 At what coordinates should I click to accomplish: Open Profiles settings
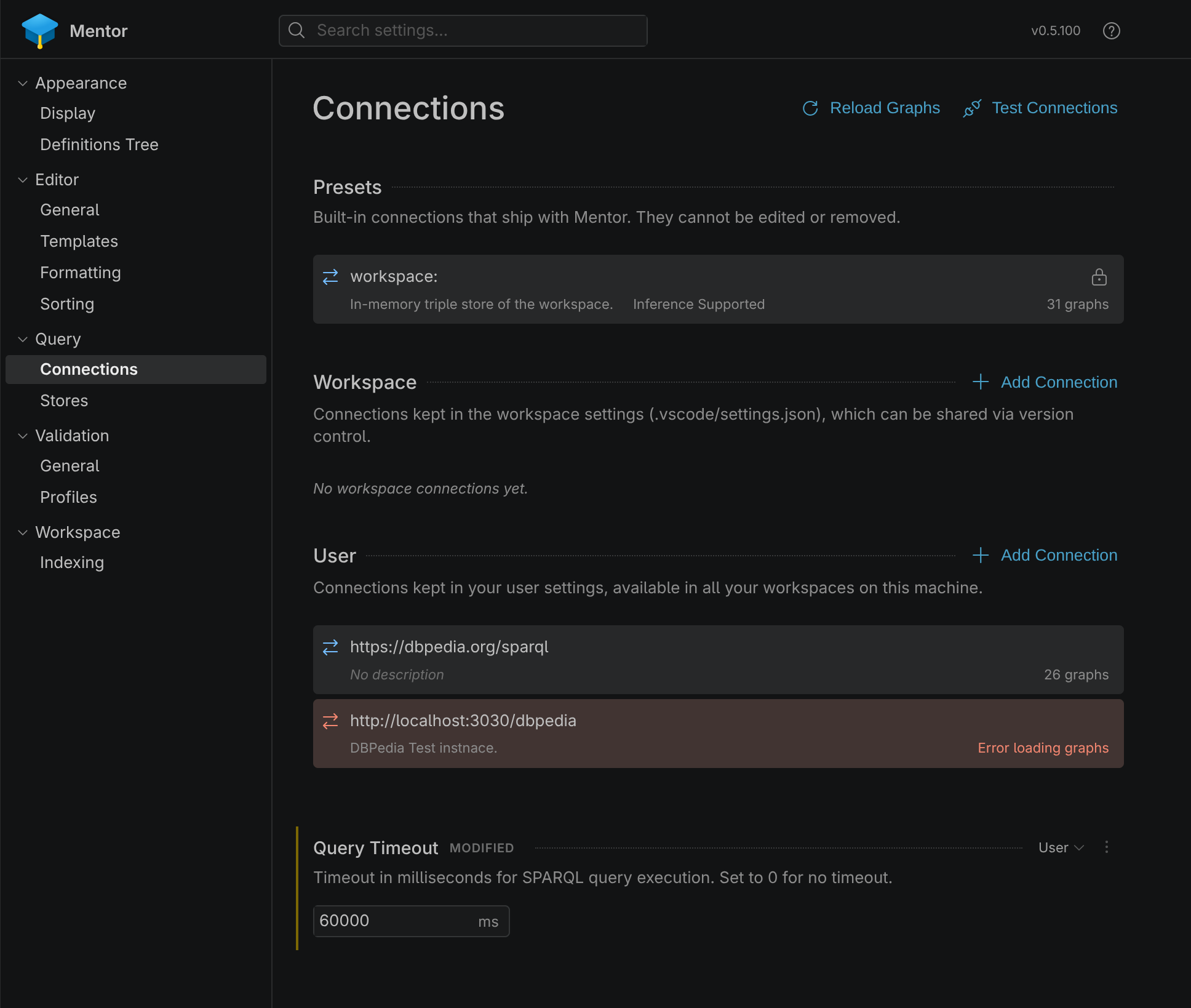coord(68,497)
